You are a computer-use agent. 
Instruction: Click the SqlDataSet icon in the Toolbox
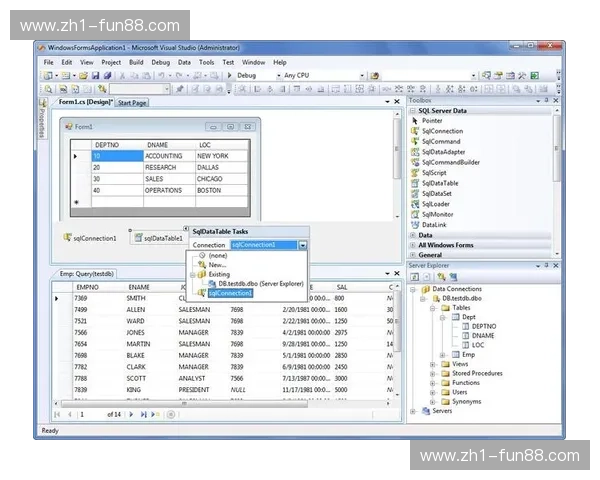coord(415,194)
